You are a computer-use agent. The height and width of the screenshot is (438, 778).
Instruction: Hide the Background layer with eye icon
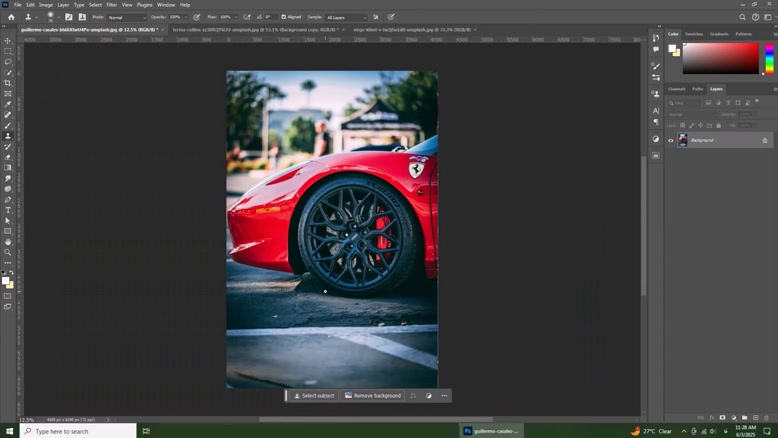click(x=670, y=140)
